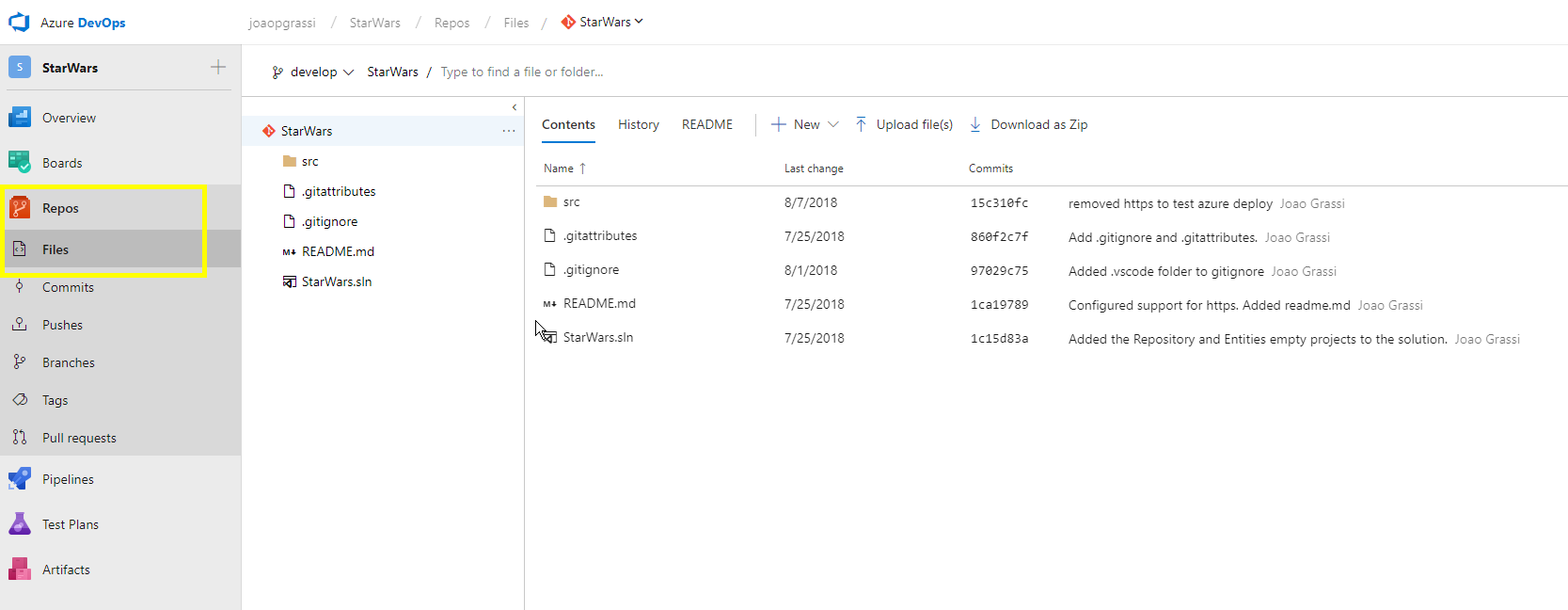Screen dimensions: 1568x610
Task: Click the Upload file(s) button
Action: point(904,124)
